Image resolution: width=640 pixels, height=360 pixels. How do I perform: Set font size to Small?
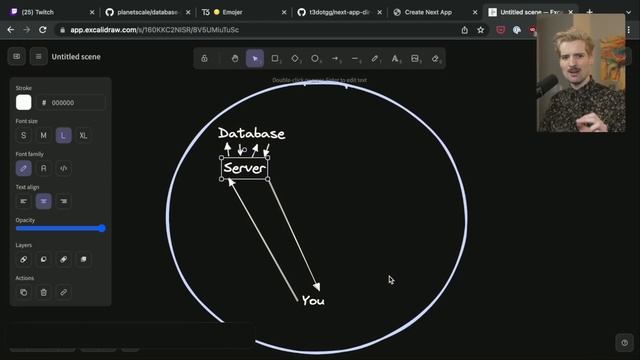[23, 136]
